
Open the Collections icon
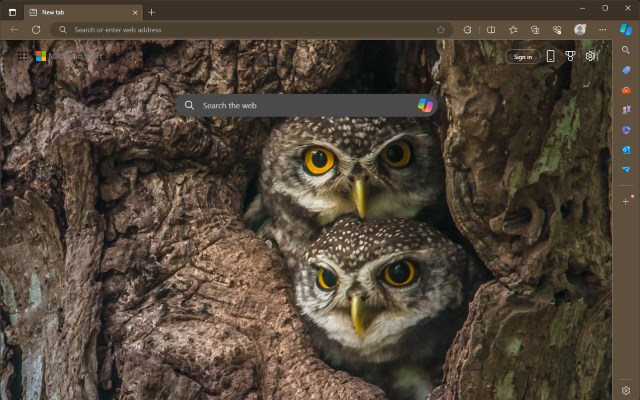[x=535, y=30]
